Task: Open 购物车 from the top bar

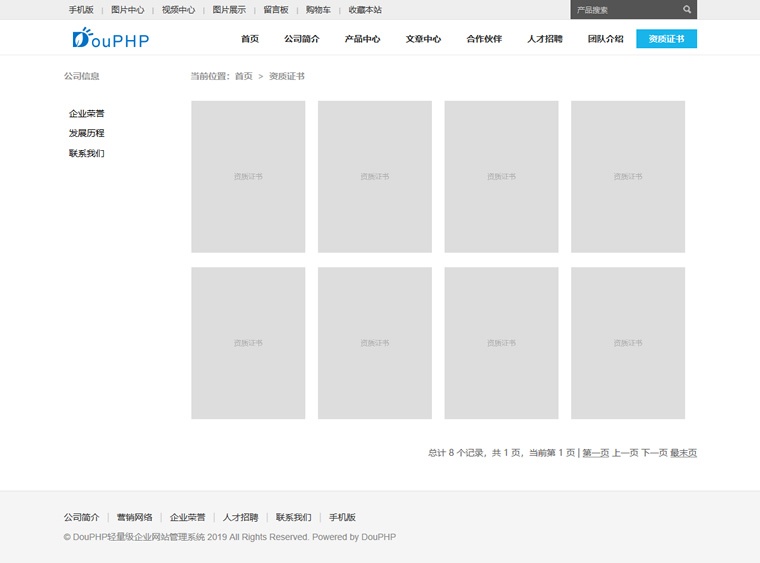Action: click(318, 10)
